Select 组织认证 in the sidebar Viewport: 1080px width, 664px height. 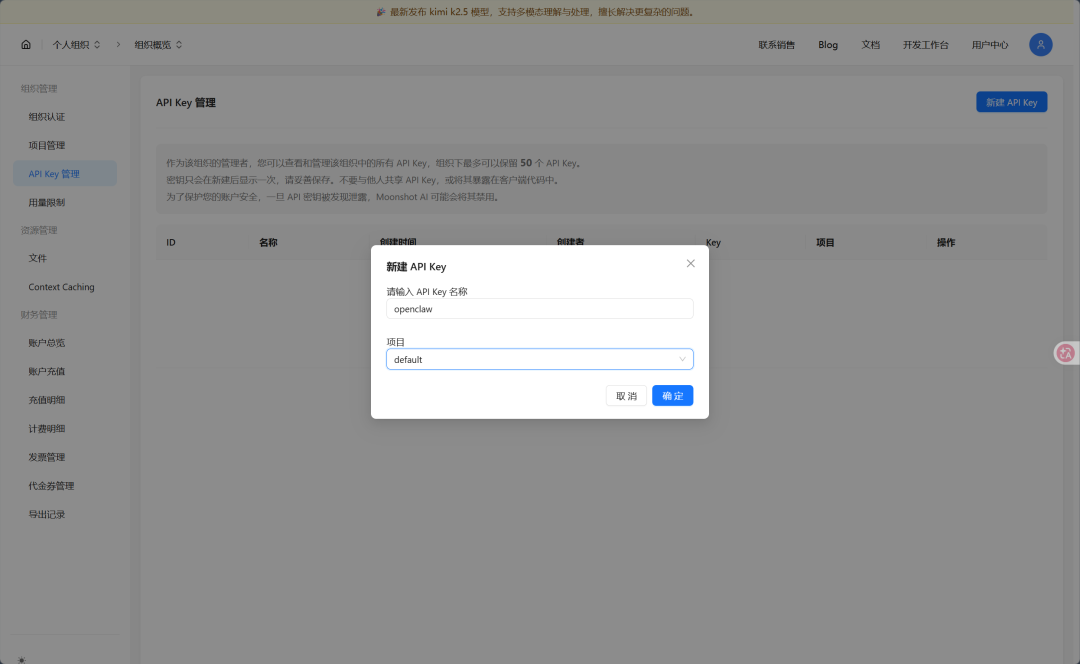[65, 117]
